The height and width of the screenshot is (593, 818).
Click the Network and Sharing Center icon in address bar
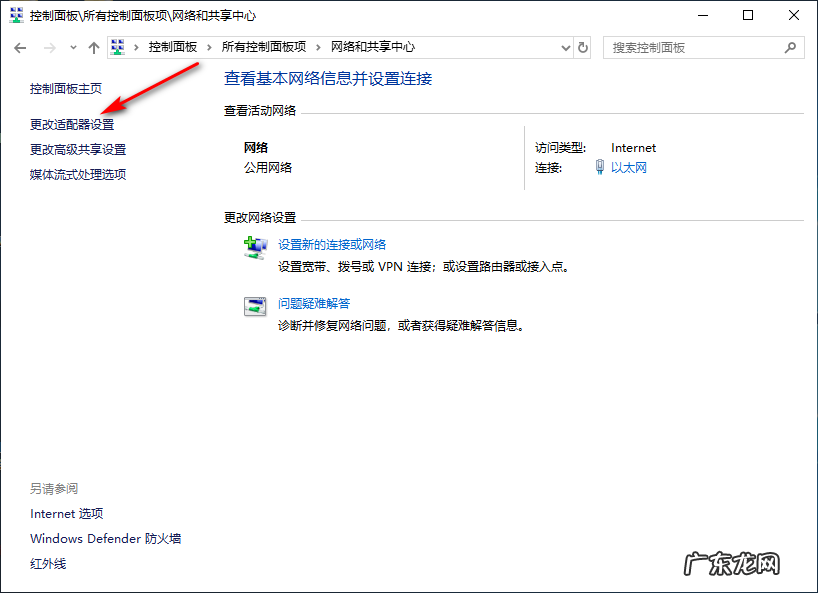tap(117, 46)
